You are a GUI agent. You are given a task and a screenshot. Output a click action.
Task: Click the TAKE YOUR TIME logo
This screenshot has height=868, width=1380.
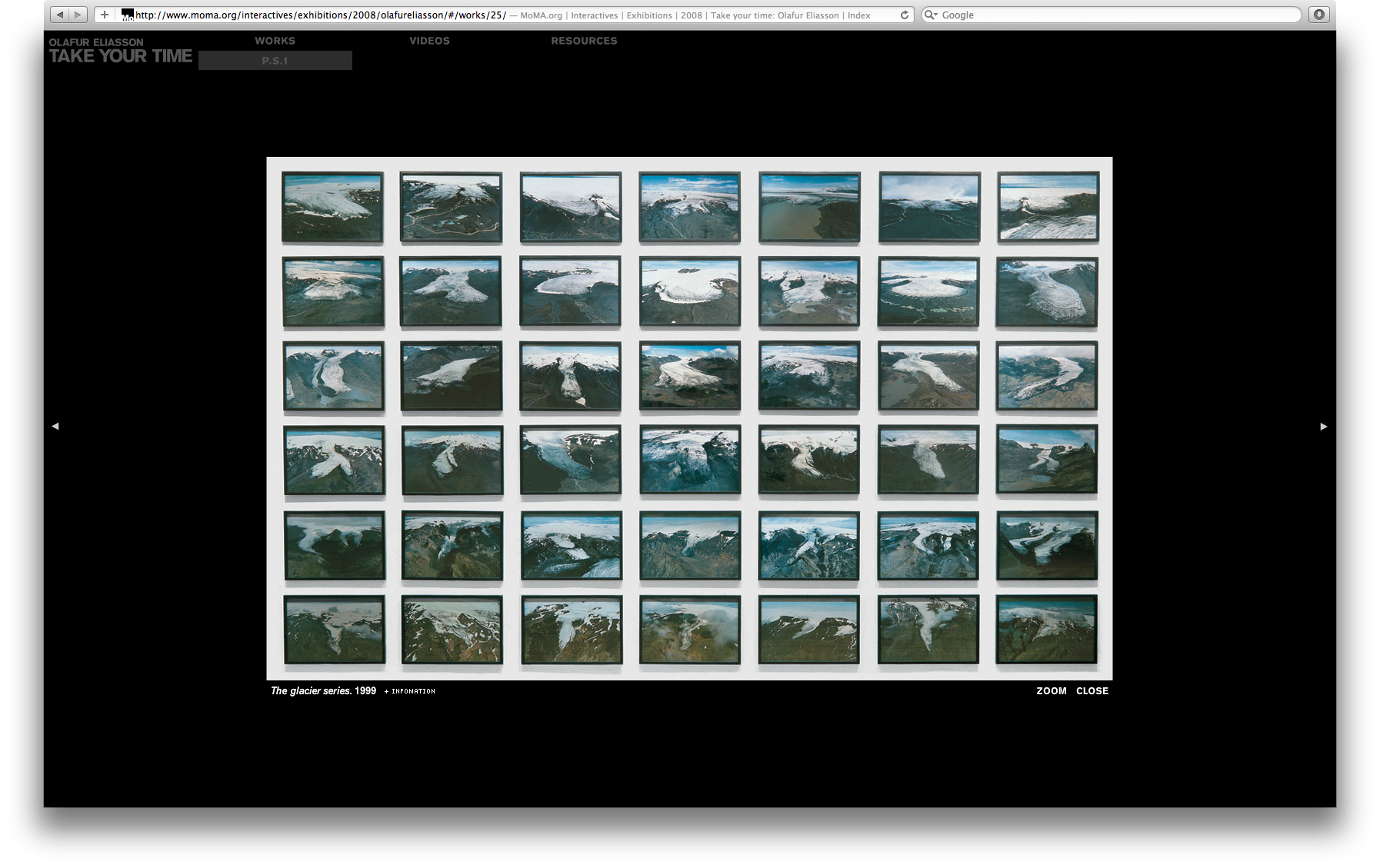tap(120, 55)
